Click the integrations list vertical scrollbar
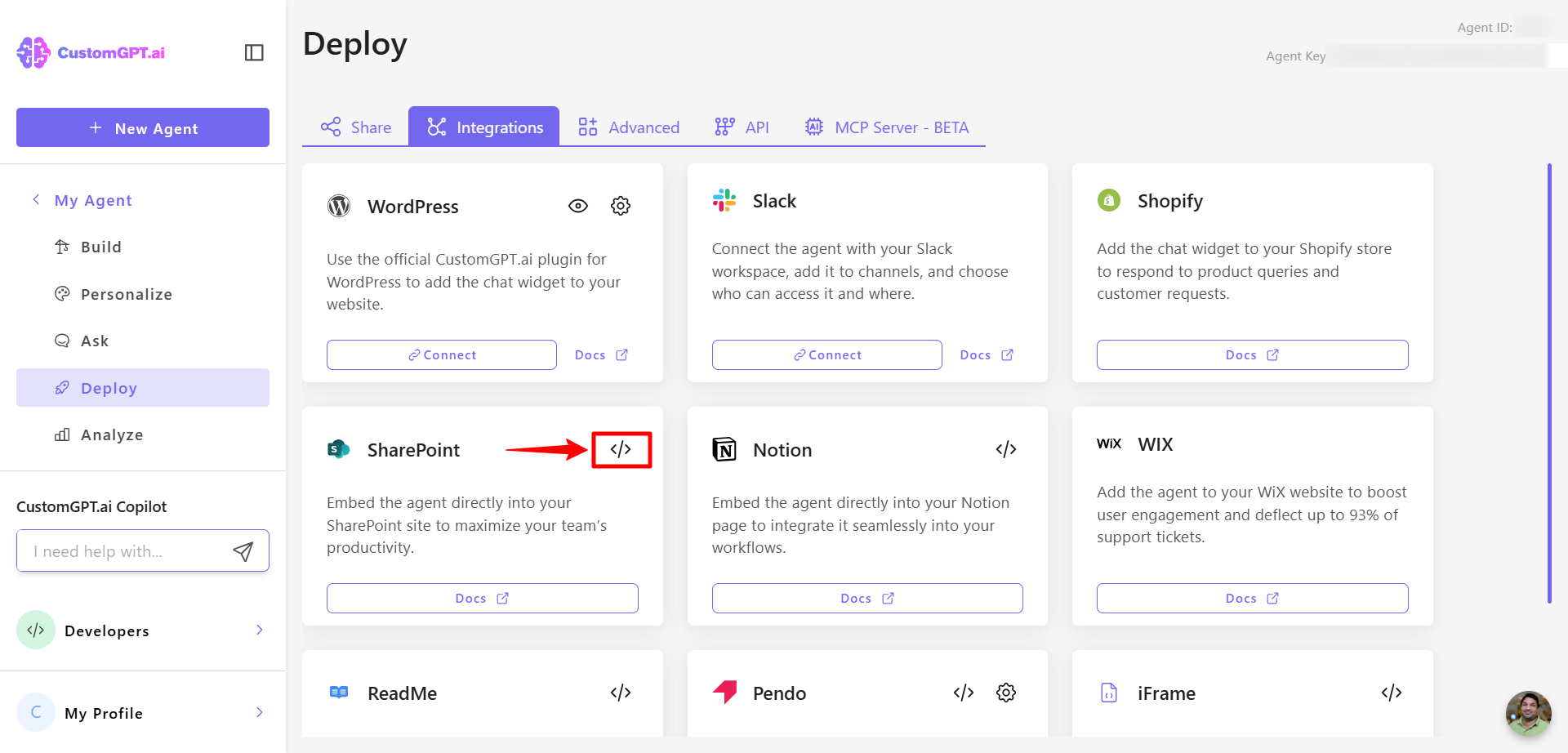The width and height of the screenshot is (1568, 753). [x=1549, y=384]
